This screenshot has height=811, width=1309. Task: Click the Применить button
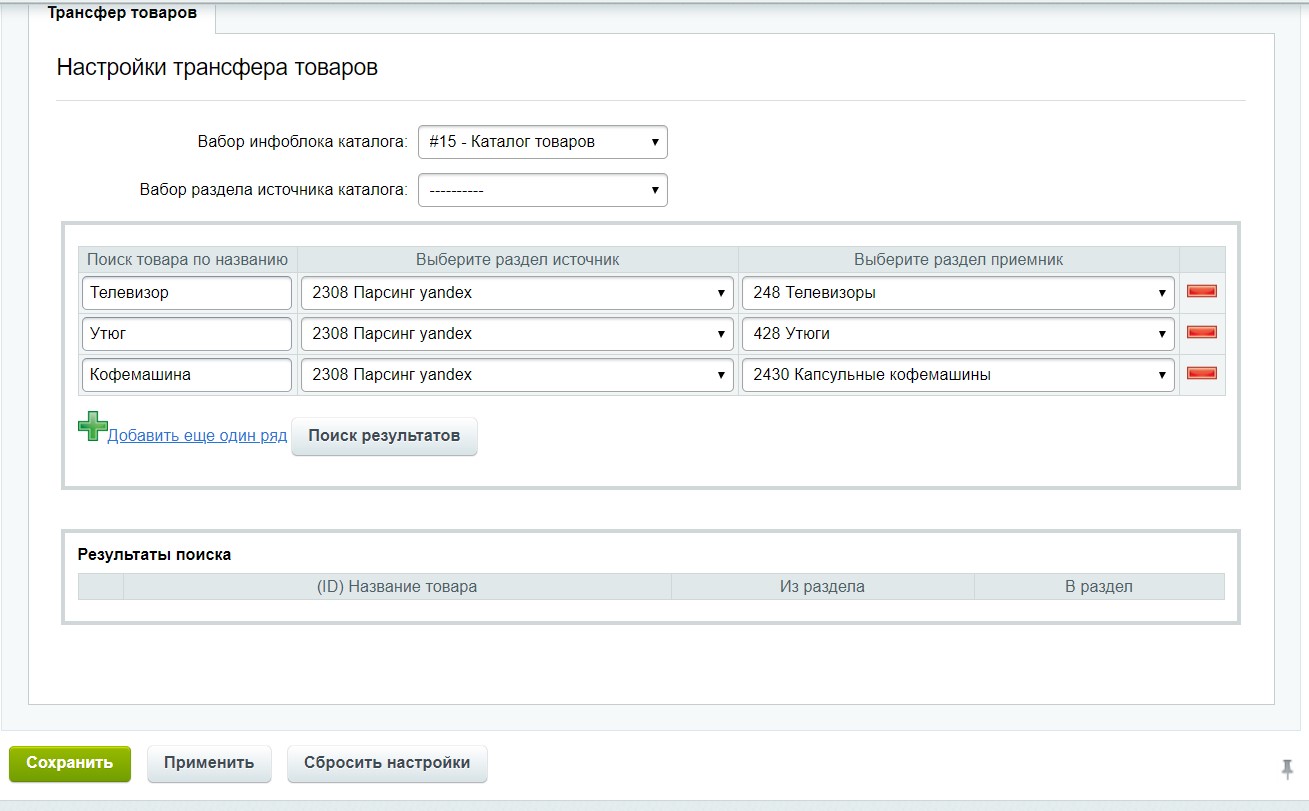pyautogui.click(x=209, y=763)
